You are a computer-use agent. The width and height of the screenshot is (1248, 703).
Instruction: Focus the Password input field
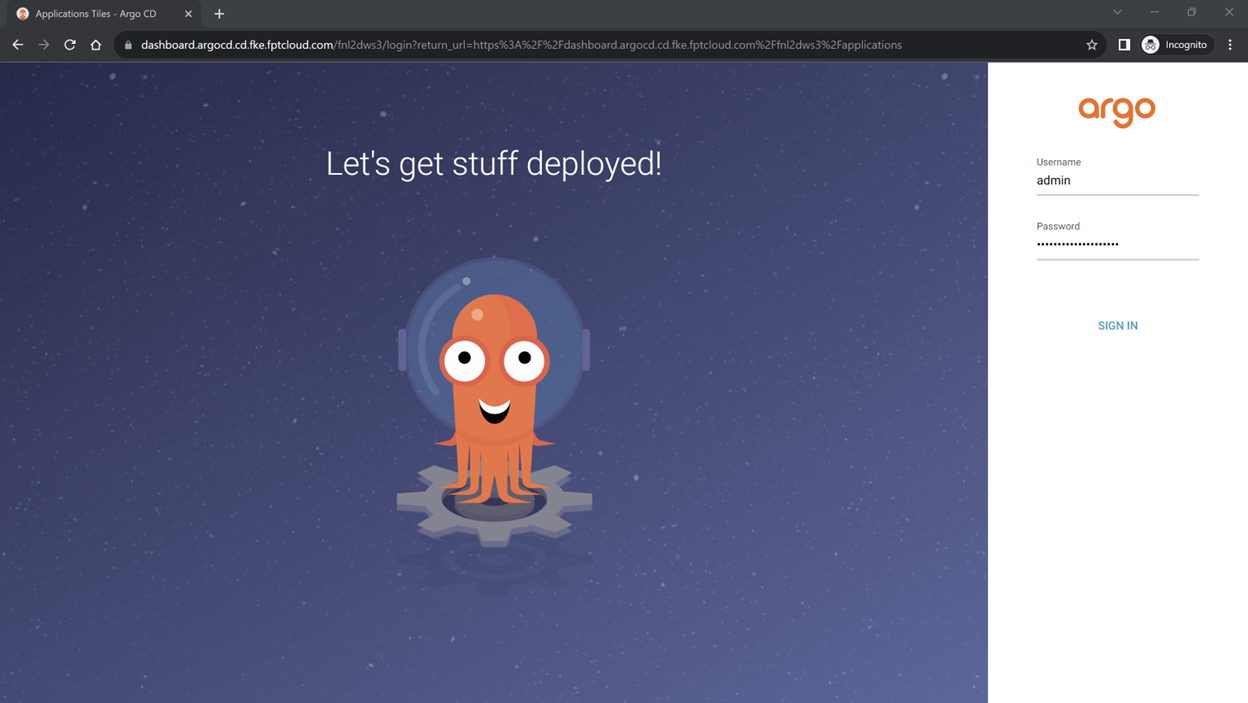point(1117,244)
